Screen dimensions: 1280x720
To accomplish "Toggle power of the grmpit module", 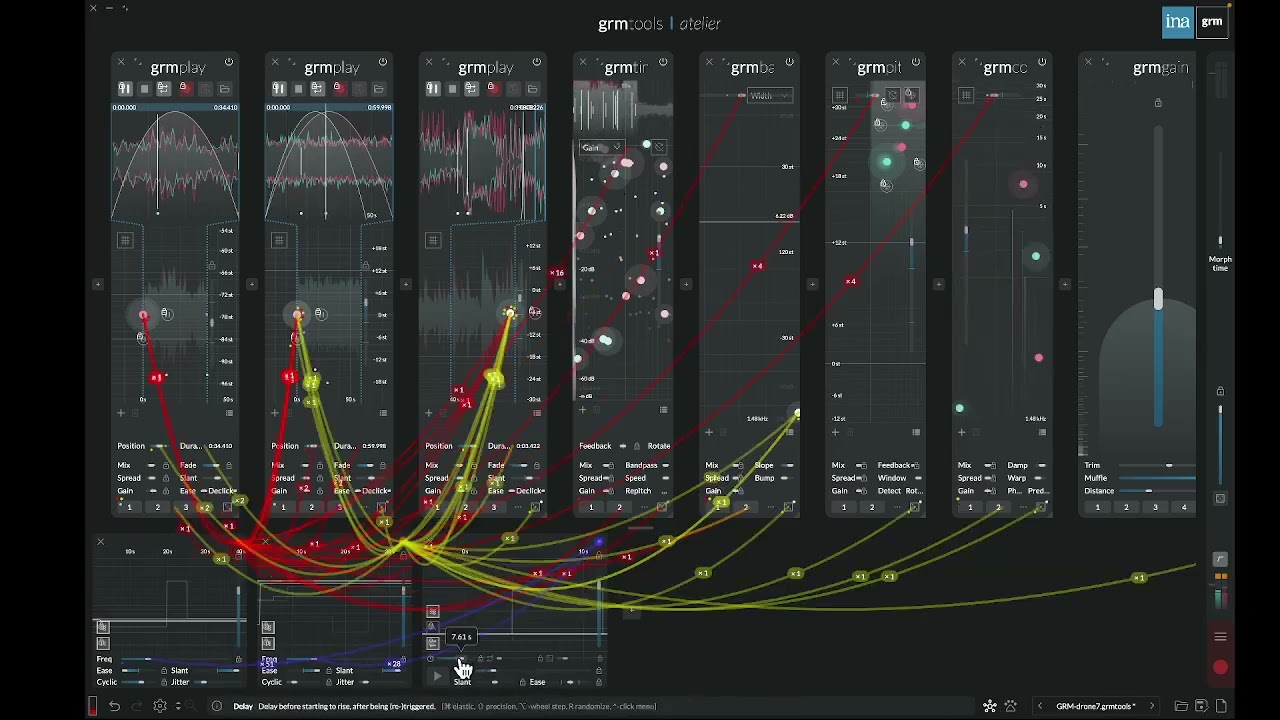I will 916,62.
